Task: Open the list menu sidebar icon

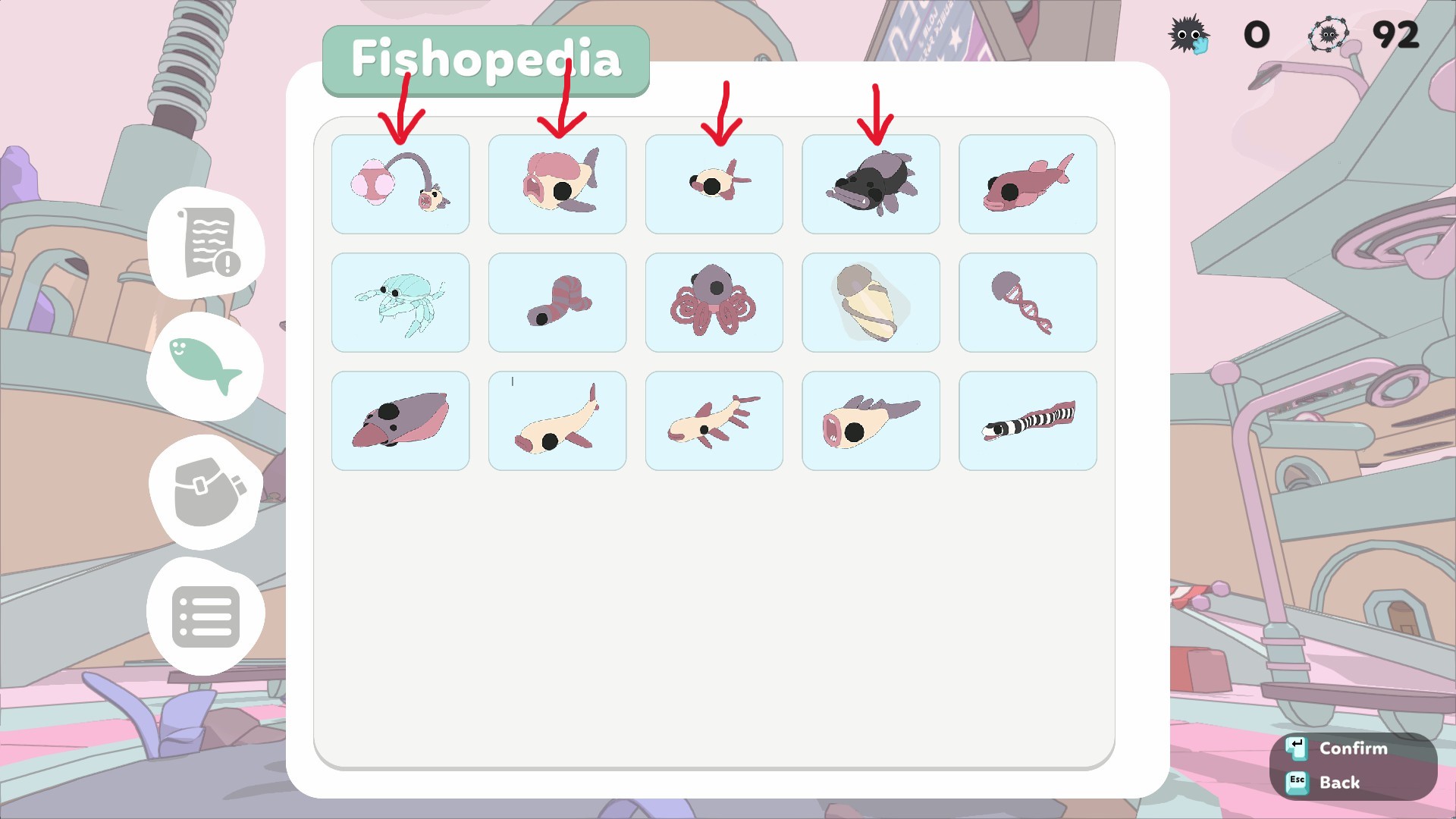Action: [x=206, y=616]
